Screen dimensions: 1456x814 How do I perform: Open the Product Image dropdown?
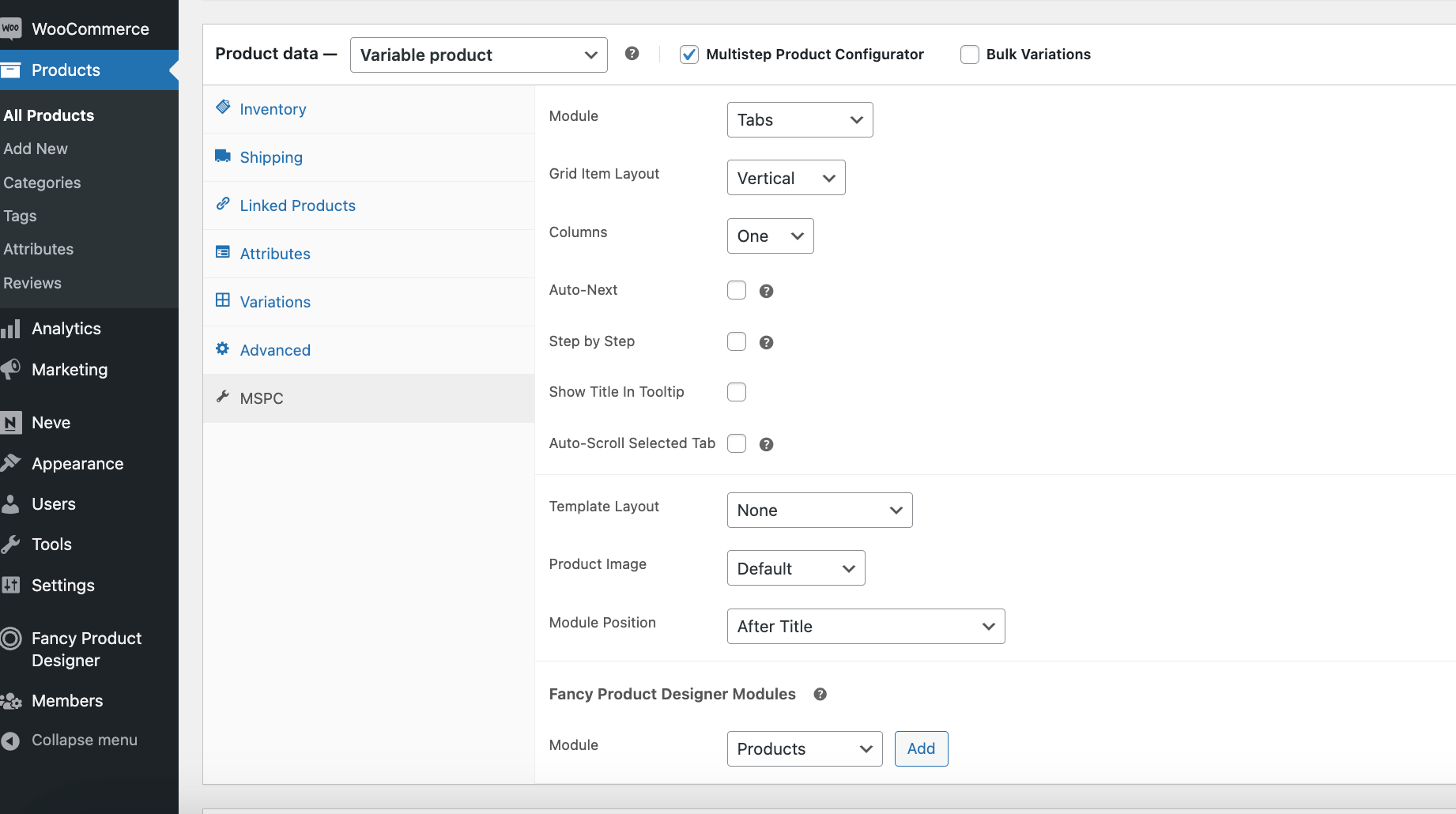coord(796,568)
